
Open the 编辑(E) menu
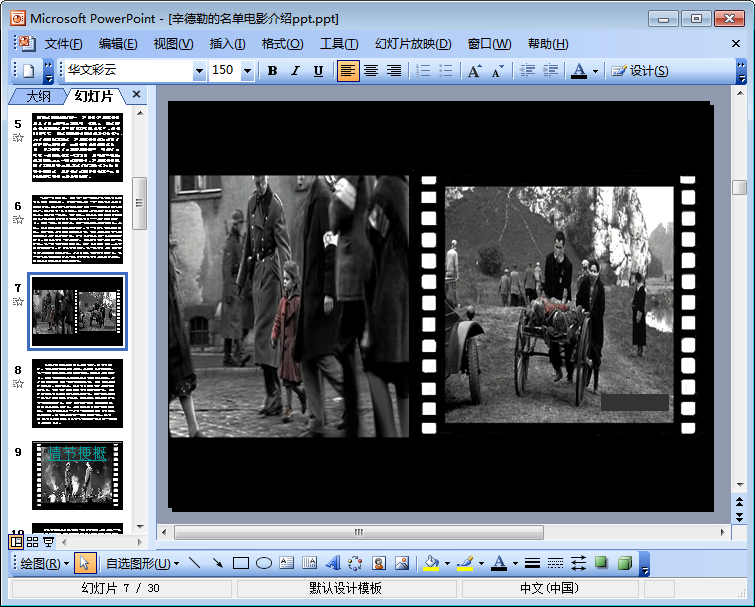tap(118, 44)
